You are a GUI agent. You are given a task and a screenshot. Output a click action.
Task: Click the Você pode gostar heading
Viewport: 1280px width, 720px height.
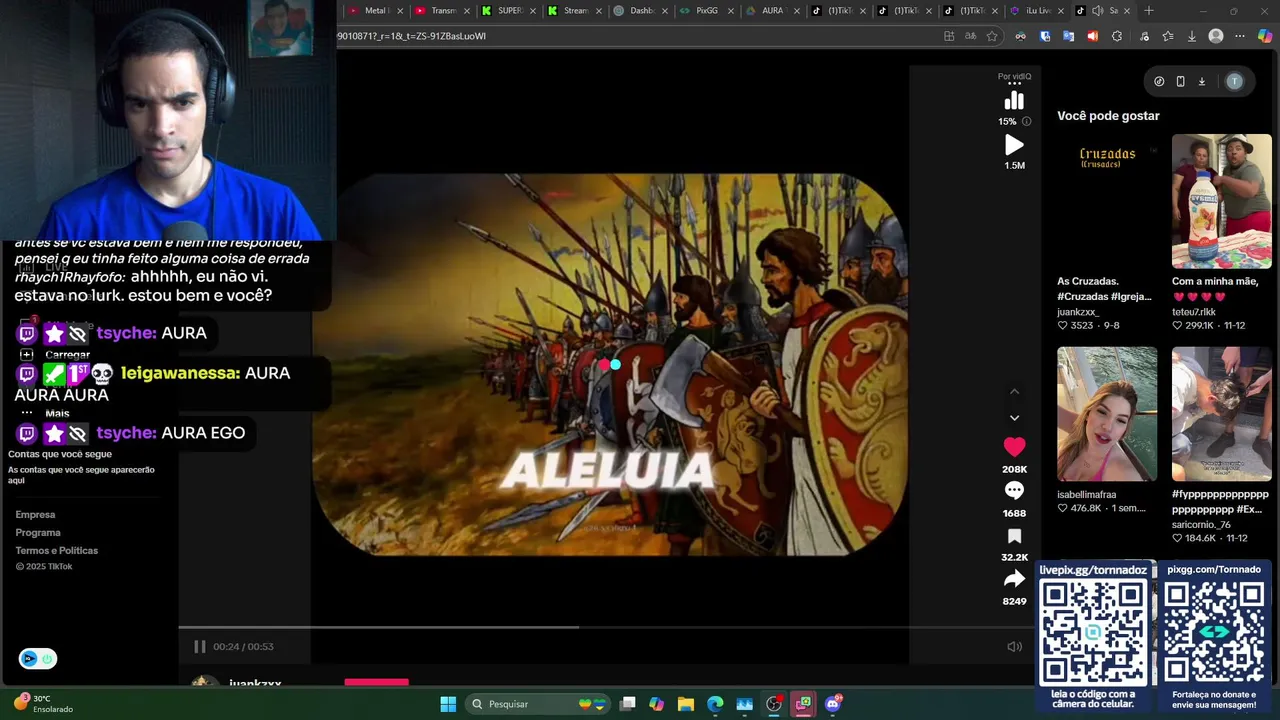click(x=1108, y=116)
